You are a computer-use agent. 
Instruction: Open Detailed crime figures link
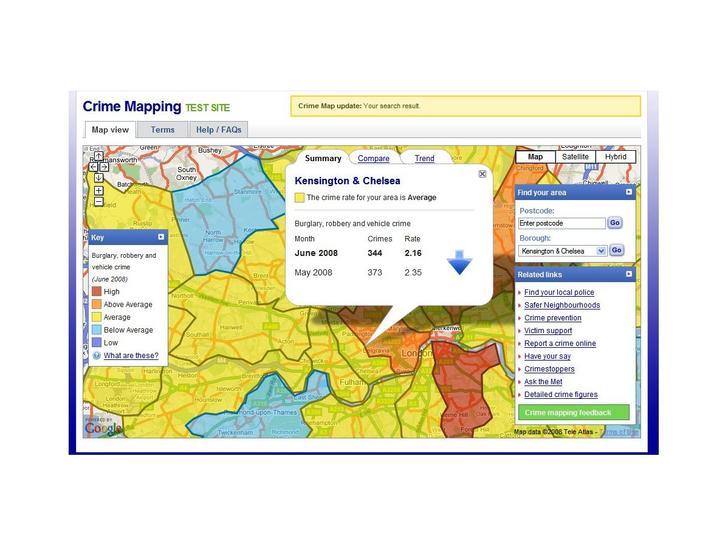tap(561, 395)
